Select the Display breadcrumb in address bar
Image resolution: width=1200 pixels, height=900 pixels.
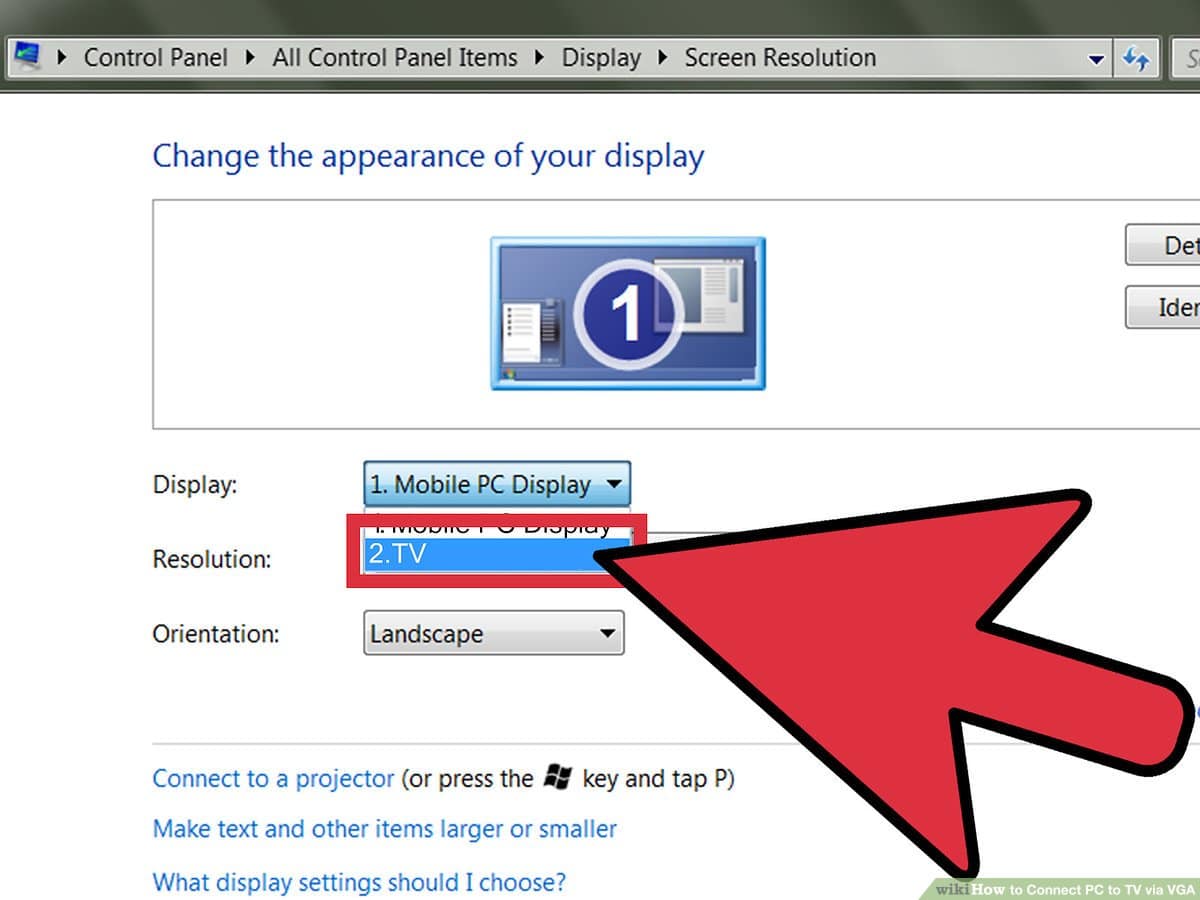tap(601, 58)
